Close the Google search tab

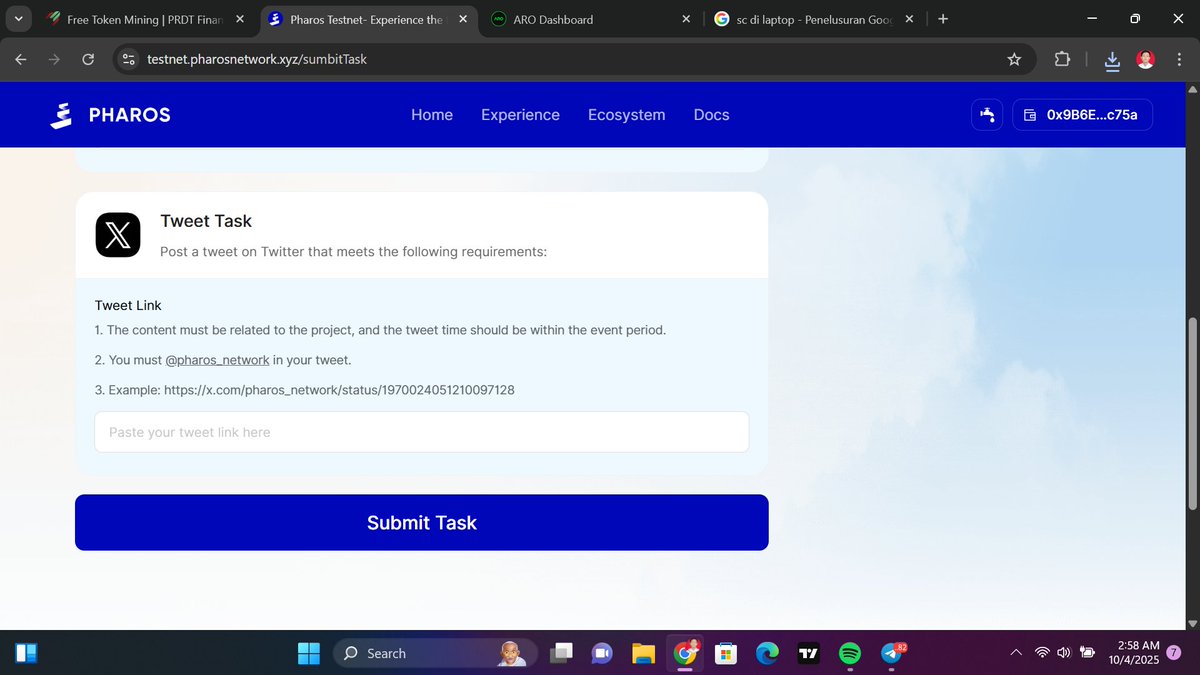pos(910,19)
